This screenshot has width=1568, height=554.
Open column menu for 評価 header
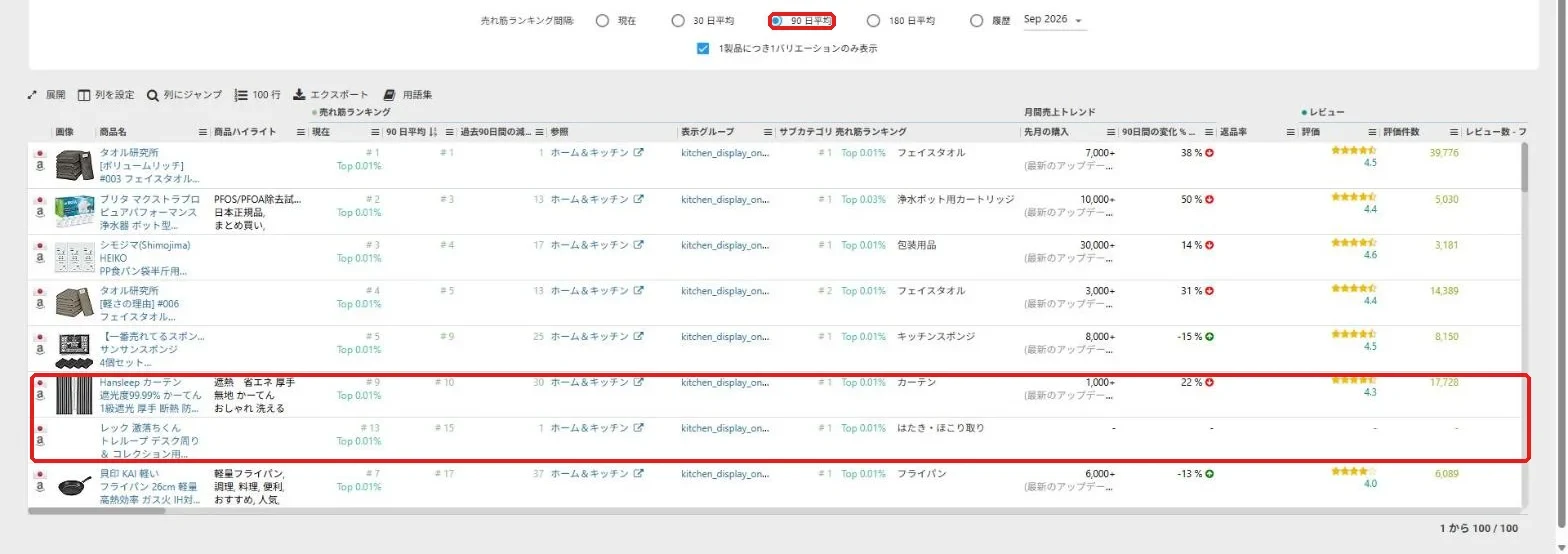(1372, 132)
